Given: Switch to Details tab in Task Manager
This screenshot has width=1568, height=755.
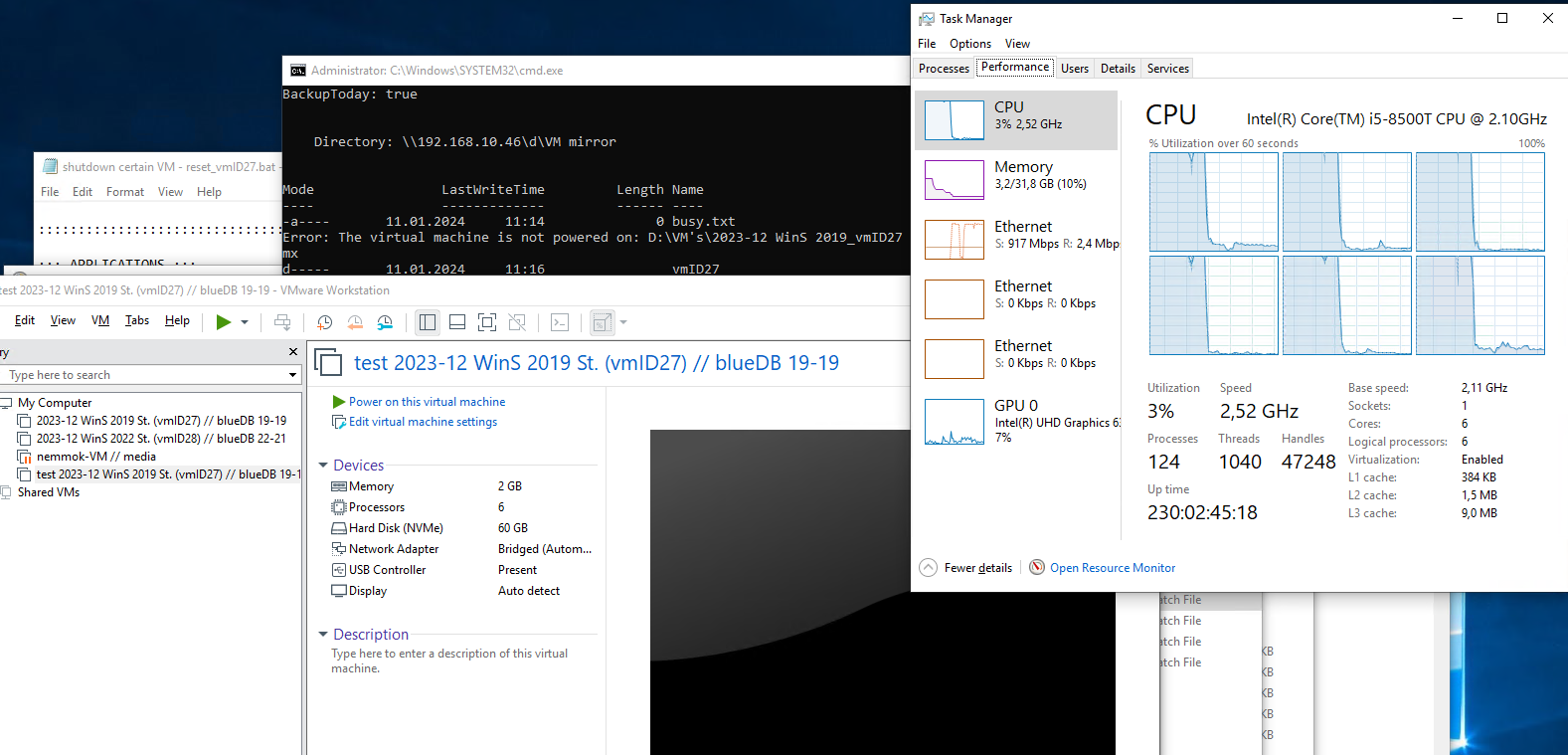Looking at the screenshot, I should [x=1118, y=69].
